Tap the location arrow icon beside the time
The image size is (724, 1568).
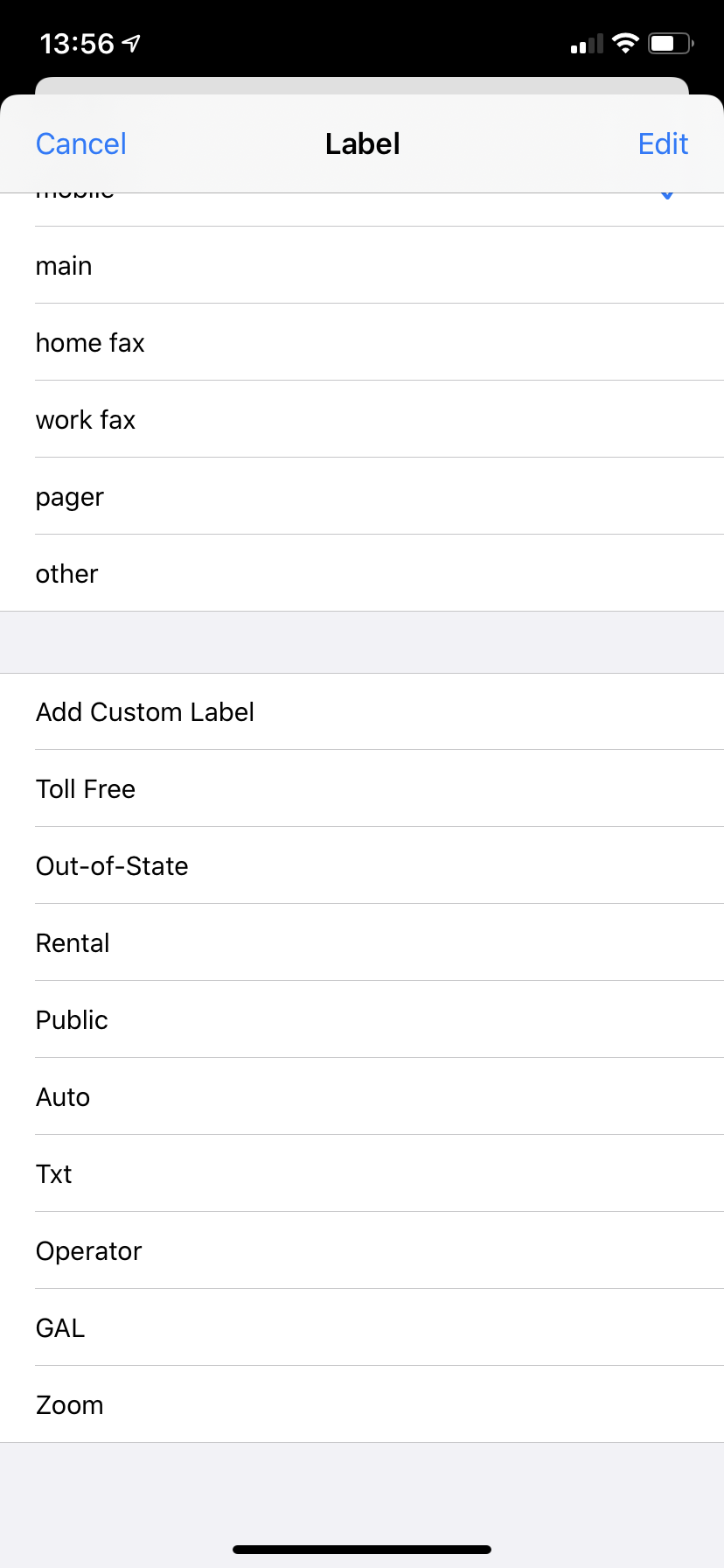131,43
